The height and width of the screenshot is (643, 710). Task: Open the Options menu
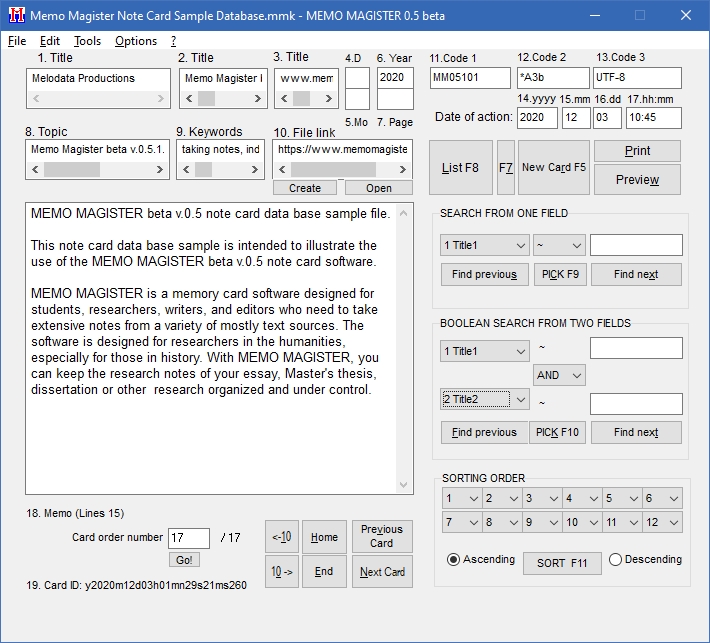pos(136,41)
